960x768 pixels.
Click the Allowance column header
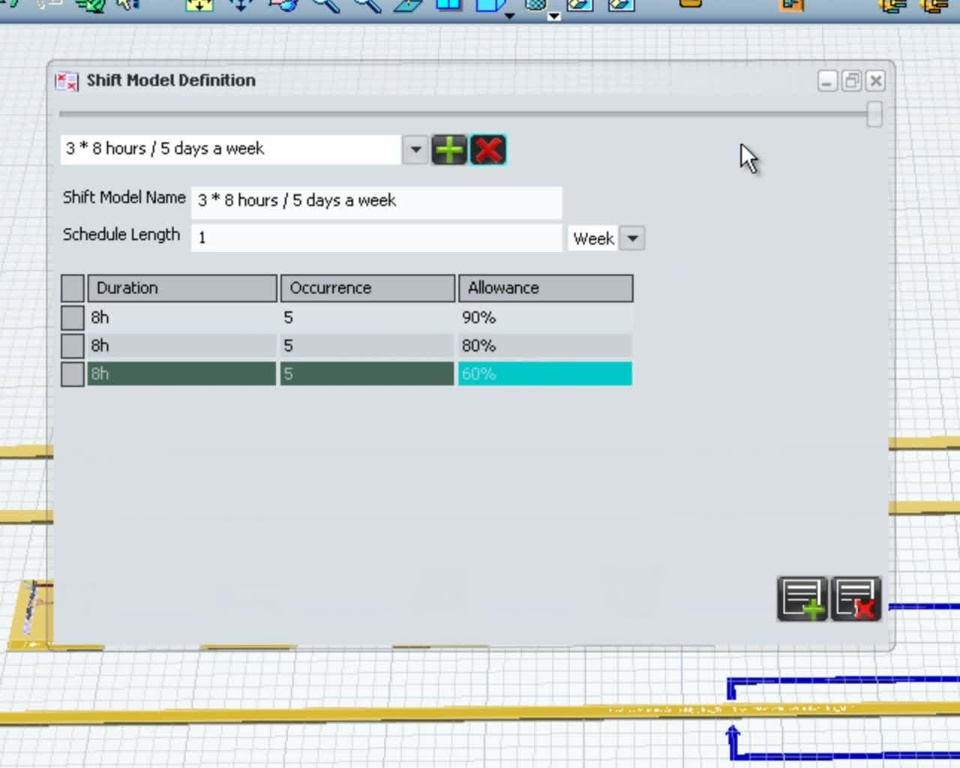click(546, 288)
